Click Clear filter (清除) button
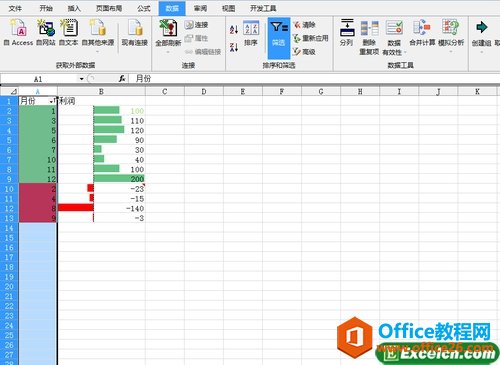 pos(305,25)
